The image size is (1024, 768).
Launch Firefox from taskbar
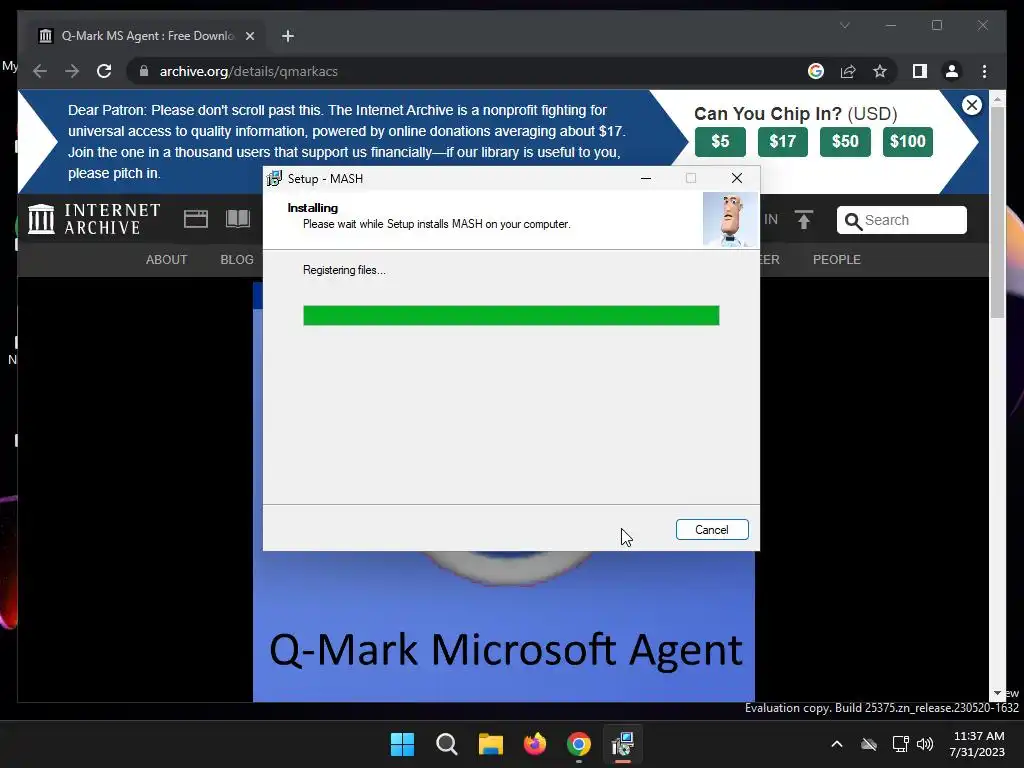tap(535, 744)
